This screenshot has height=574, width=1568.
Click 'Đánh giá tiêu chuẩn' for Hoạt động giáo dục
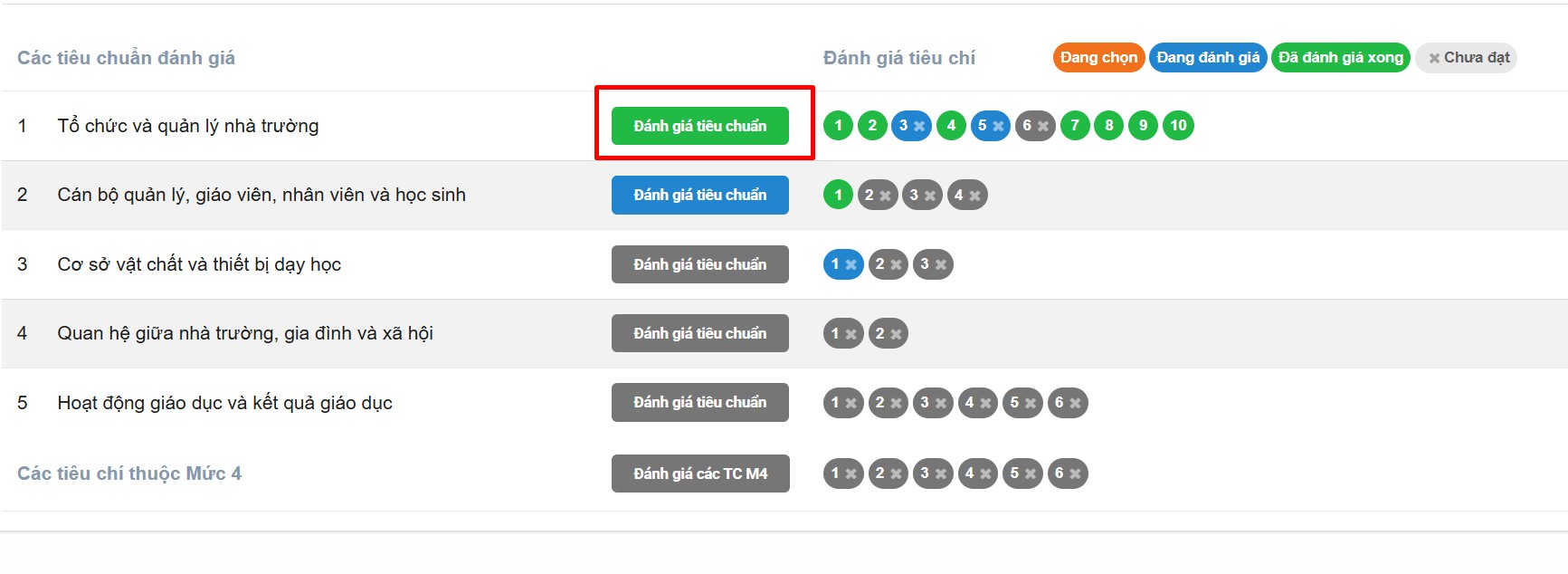click(x=699, y=402)
